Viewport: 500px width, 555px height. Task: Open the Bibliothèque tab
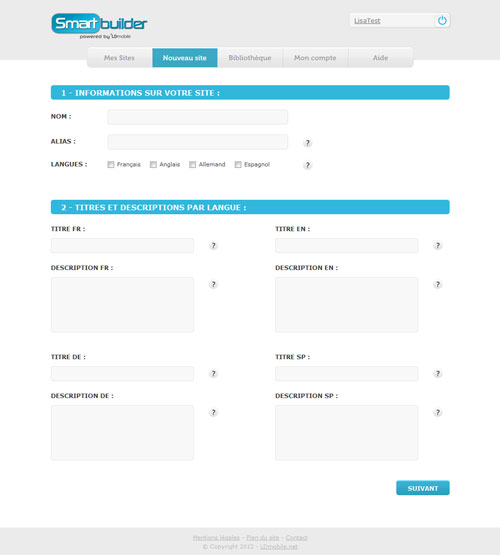[250, 58]
